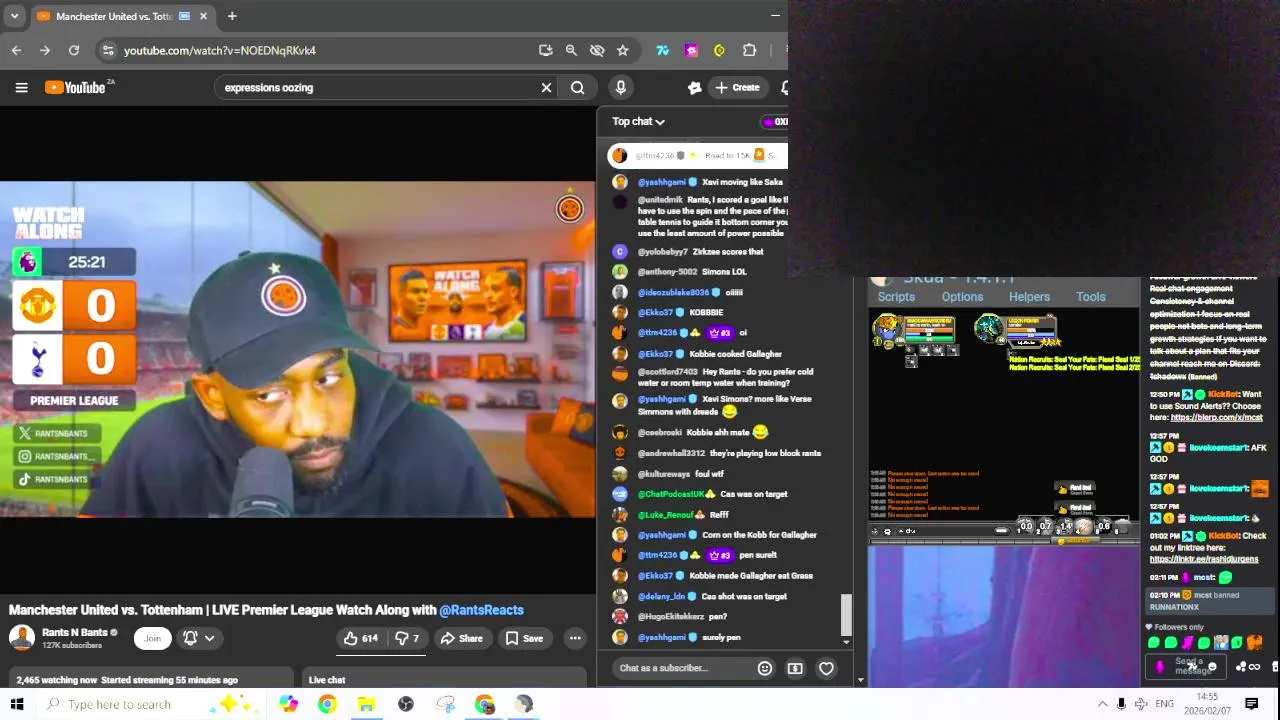Bookmark this page with the star icon

tap(623, 50)
